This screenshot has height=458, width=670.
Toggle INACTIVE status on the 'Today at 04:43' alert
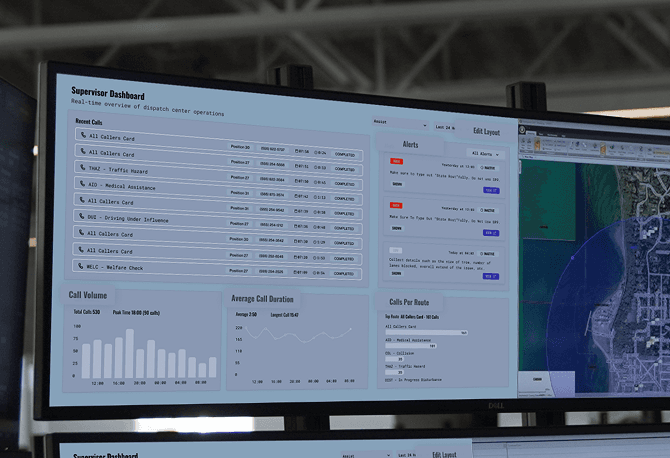(x=488, y=254)
